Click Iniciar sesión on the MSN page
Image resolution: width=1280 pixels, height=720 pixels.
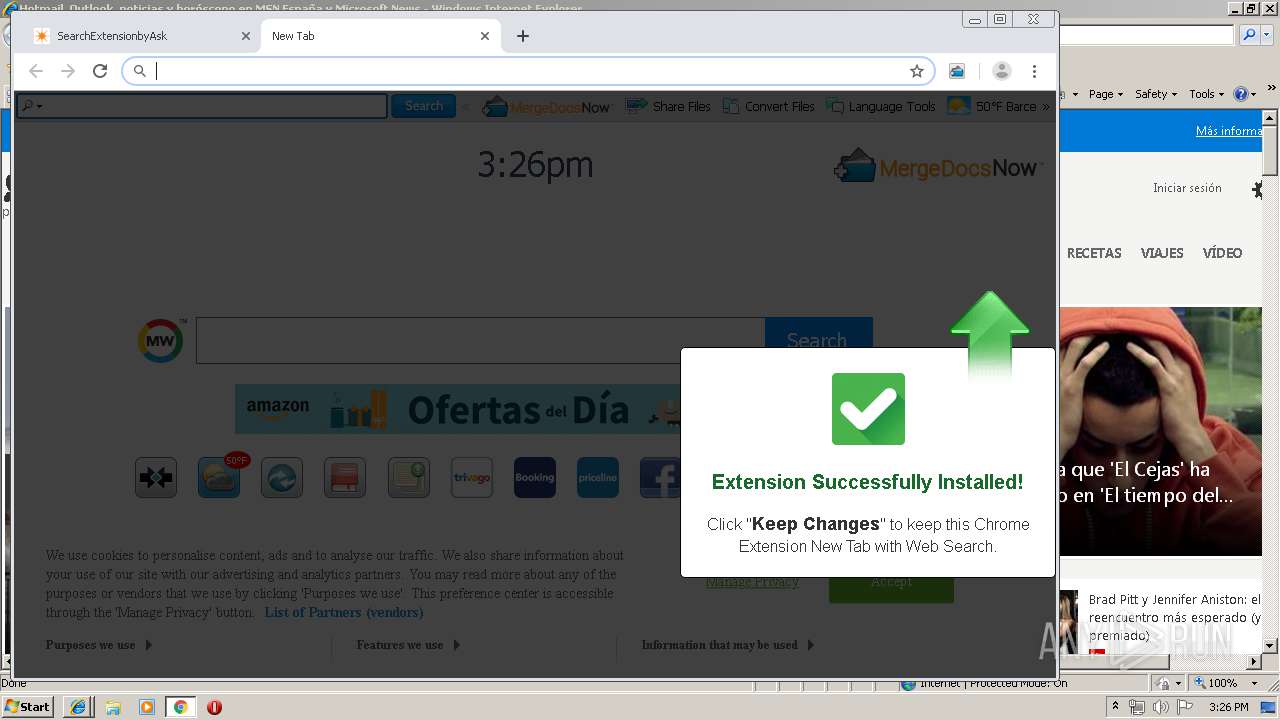coord(1187,188)
